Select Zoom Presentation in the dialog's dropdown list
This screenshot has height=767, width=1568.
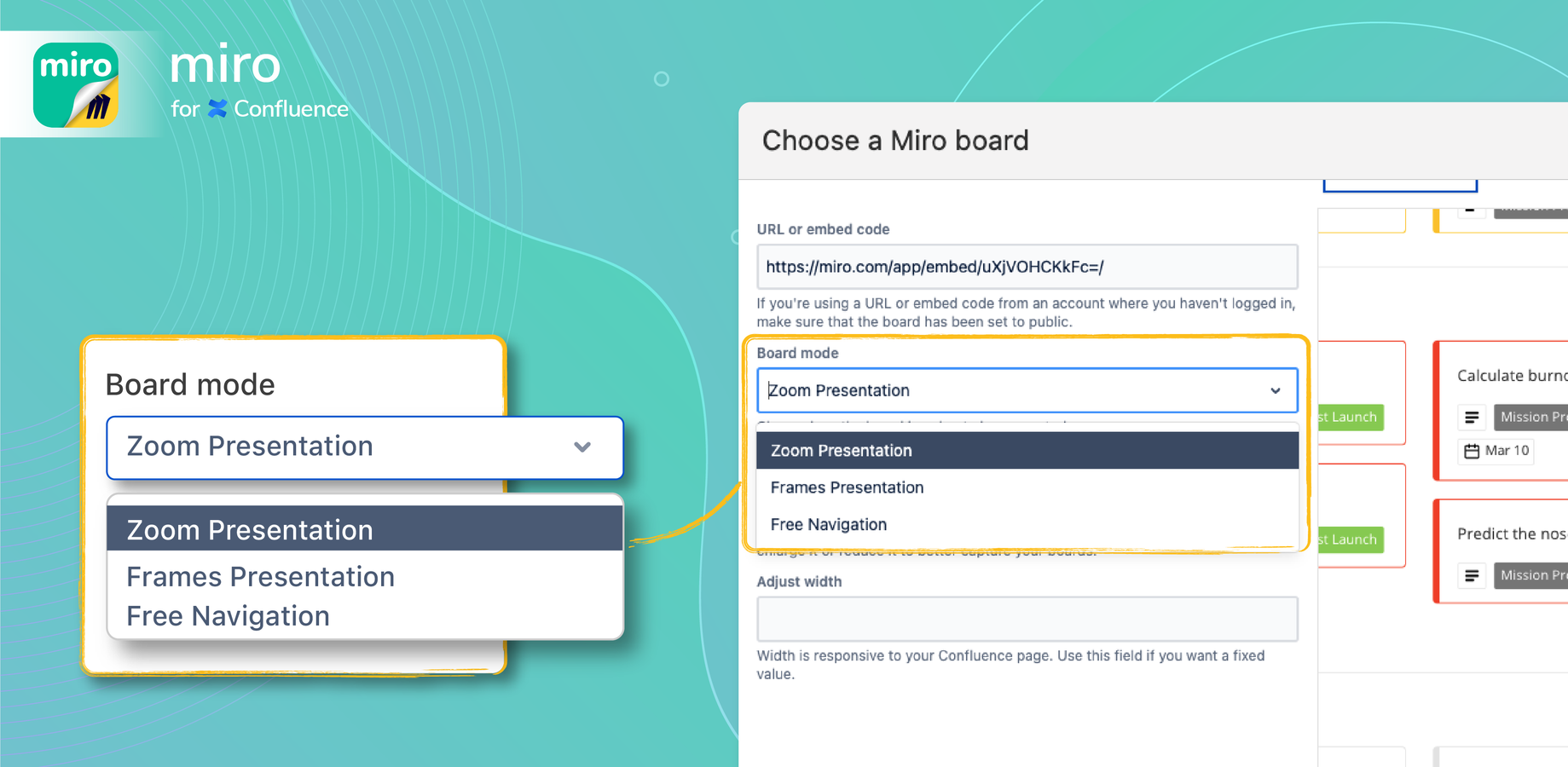1027,450
